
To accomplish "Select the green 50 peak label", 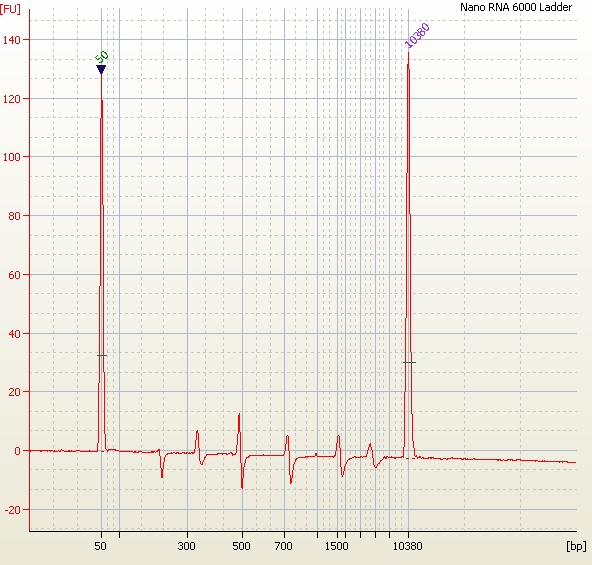I will click(x=102, y=57).
